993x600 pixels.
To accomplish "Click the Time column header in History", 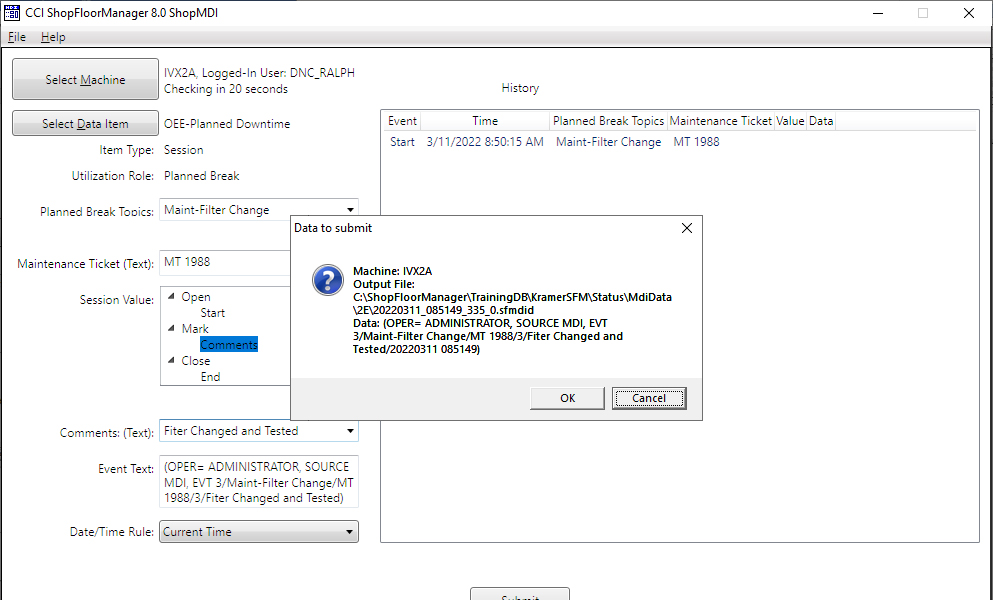I will pos(485,121).
